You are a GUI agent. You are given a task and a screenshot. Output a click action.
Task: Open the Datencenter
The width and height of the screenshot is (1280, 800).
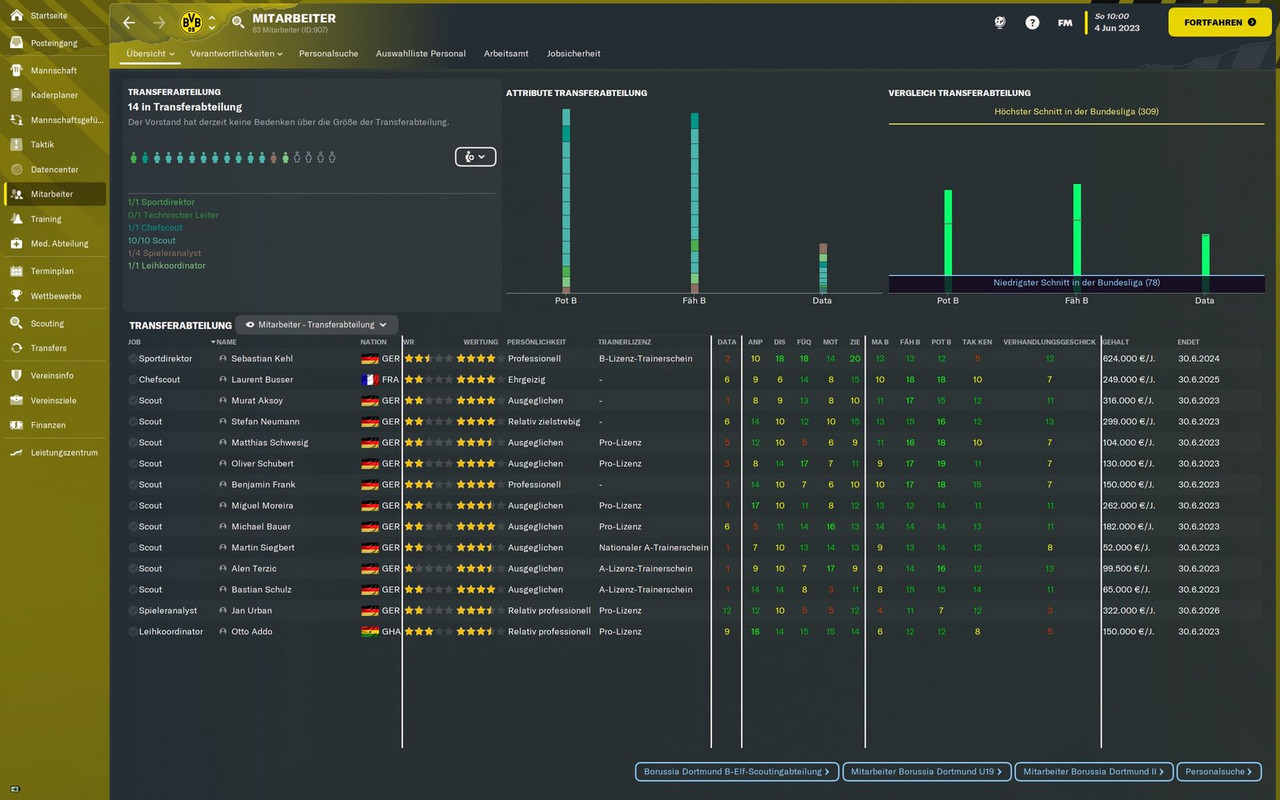(x=55, y=170)
